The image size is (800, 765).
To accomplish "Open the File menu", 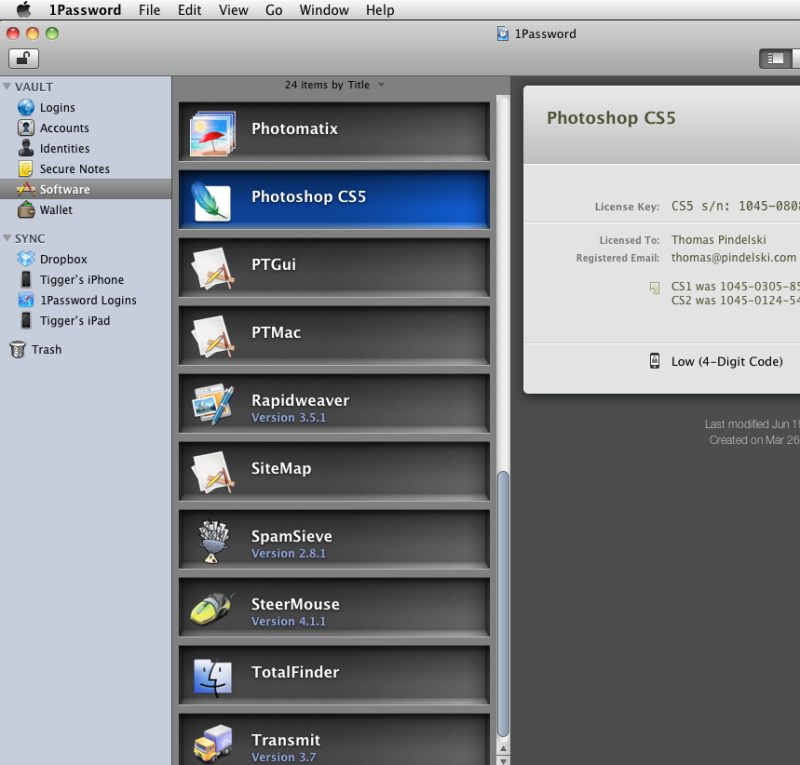I will click(x=149, y=10).
